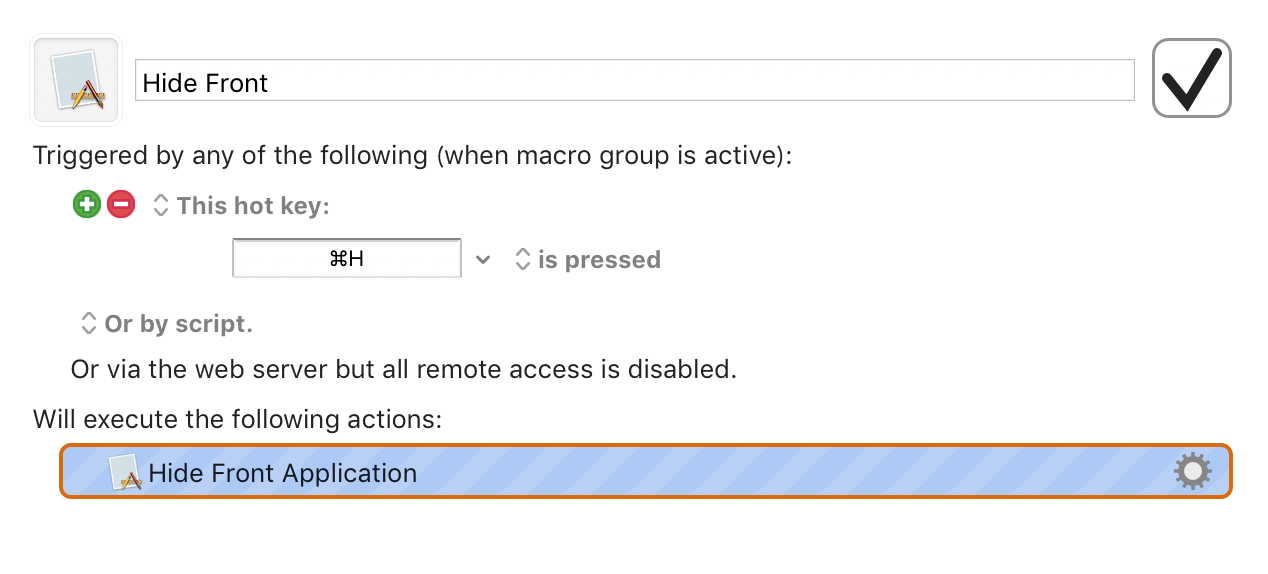The width and height of the screenshot is (1268, 574).
Task: Add a new trigger with the green plus
Action: (x=87, y=205)
